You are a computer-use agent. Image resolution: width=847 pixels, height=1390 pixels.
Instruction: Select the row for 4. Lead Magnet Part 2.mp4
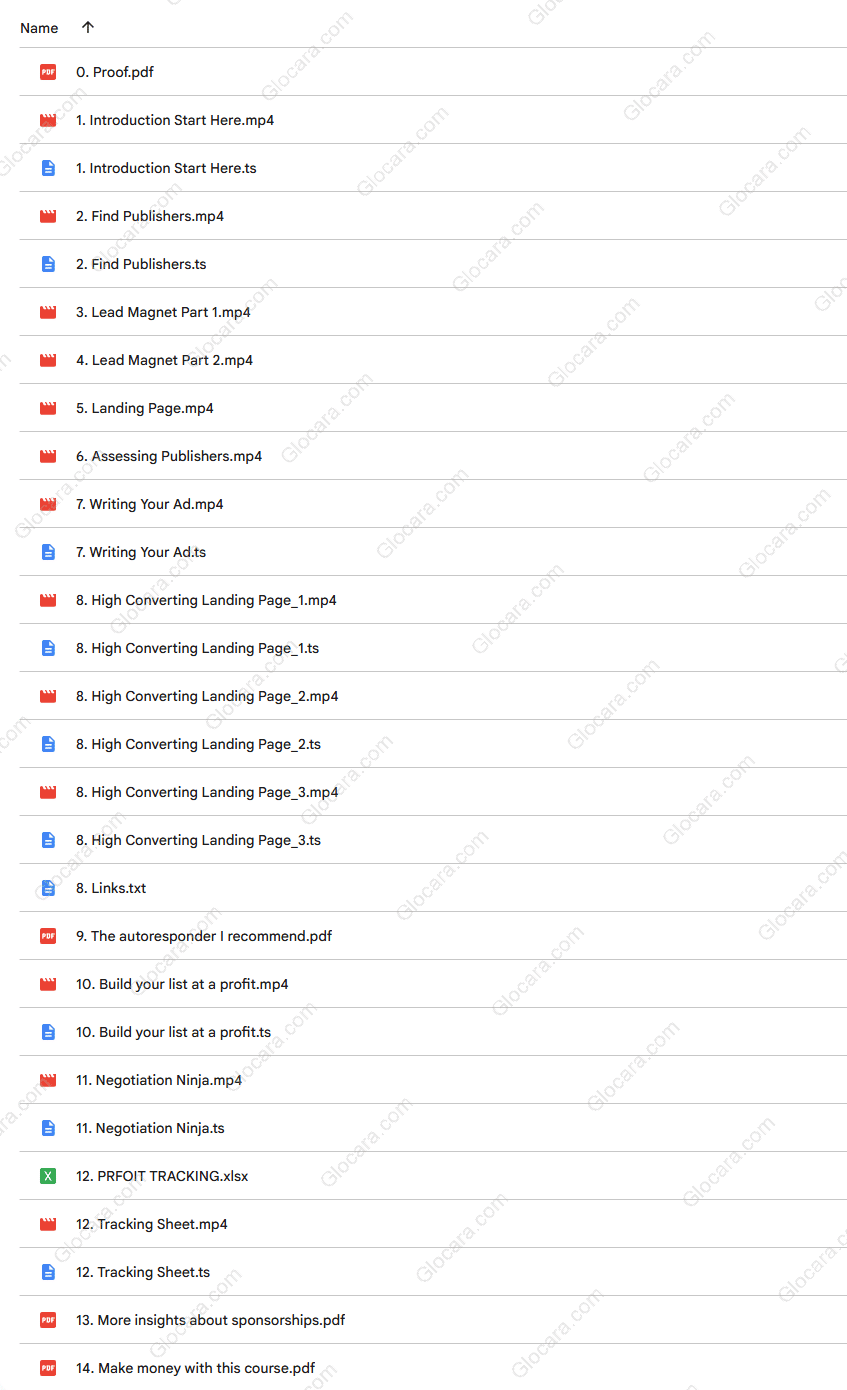click(x=164, y=360)
